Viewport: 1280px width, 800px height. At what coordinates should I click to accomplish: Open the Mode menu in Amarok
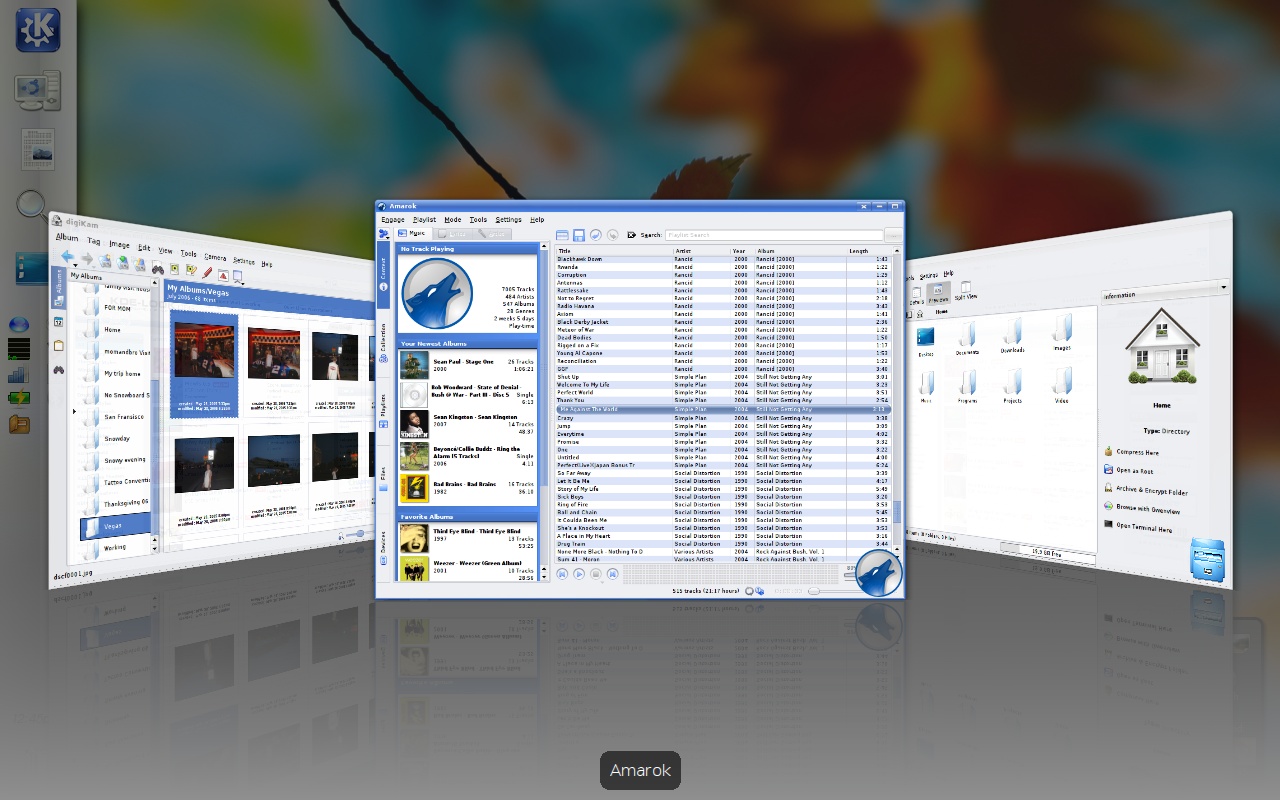[453, 219]
